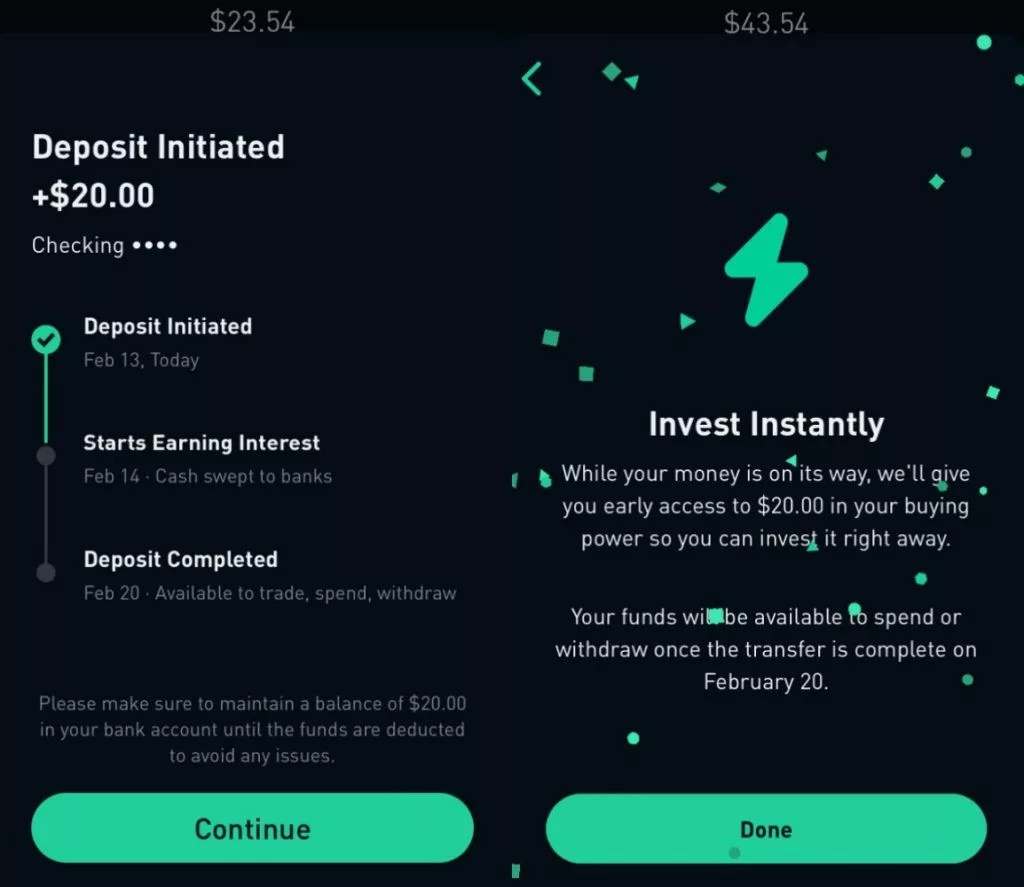Click the green deposit progress timeline bar
This screenshot has height=887, width=1024.
tap(46, 400)
